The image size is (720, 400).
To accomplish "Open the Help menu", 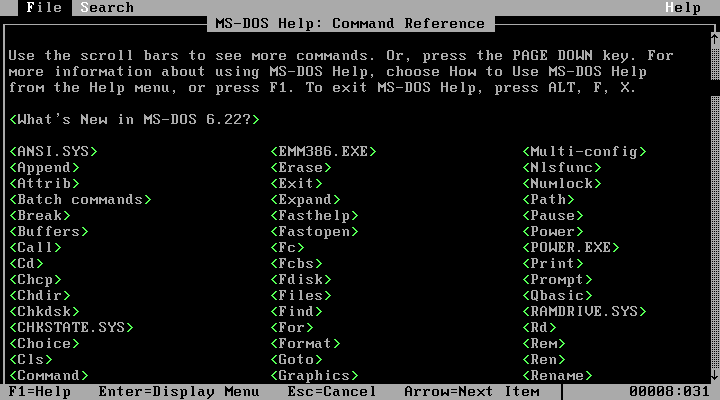I will (x=683, y=7).
